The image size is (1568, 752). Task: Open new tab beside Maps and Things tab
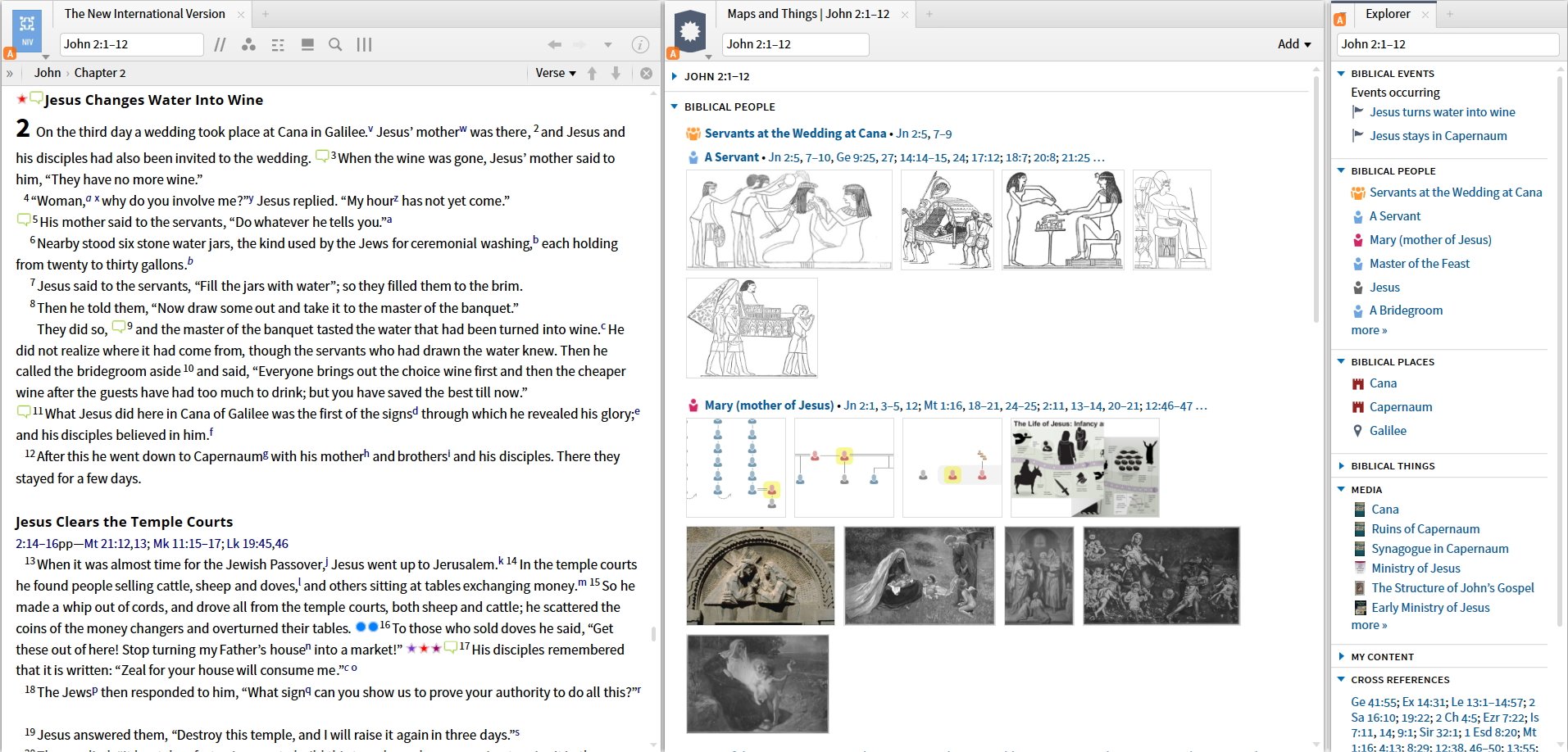pyautogui.click(x=929, y=14)
